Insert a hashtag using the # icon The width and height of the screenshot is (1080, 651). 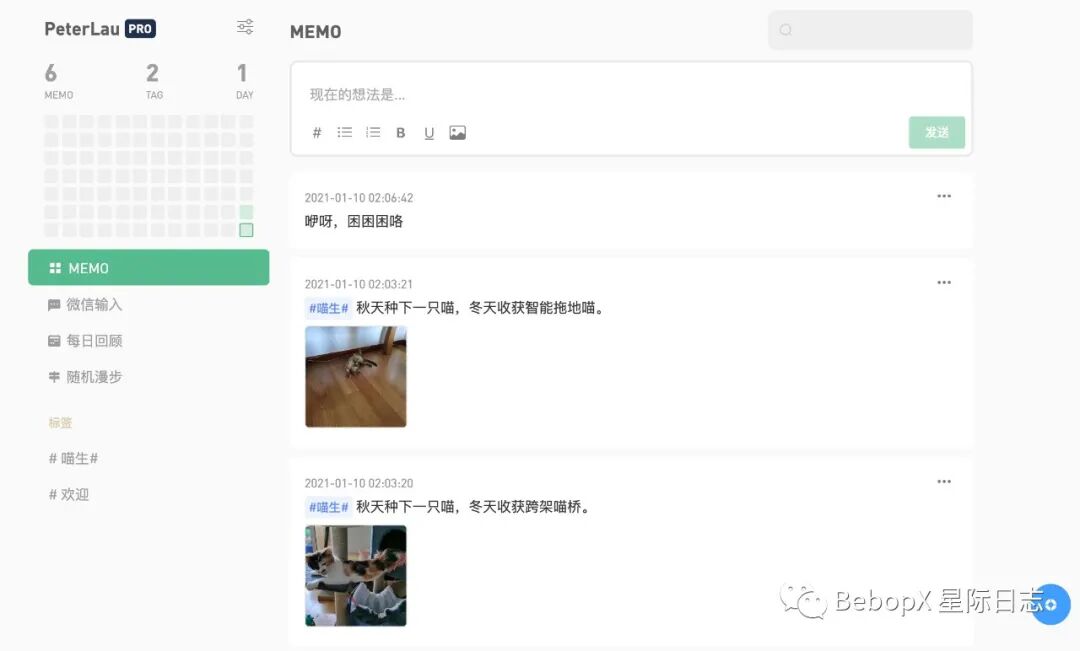point(317,132)
